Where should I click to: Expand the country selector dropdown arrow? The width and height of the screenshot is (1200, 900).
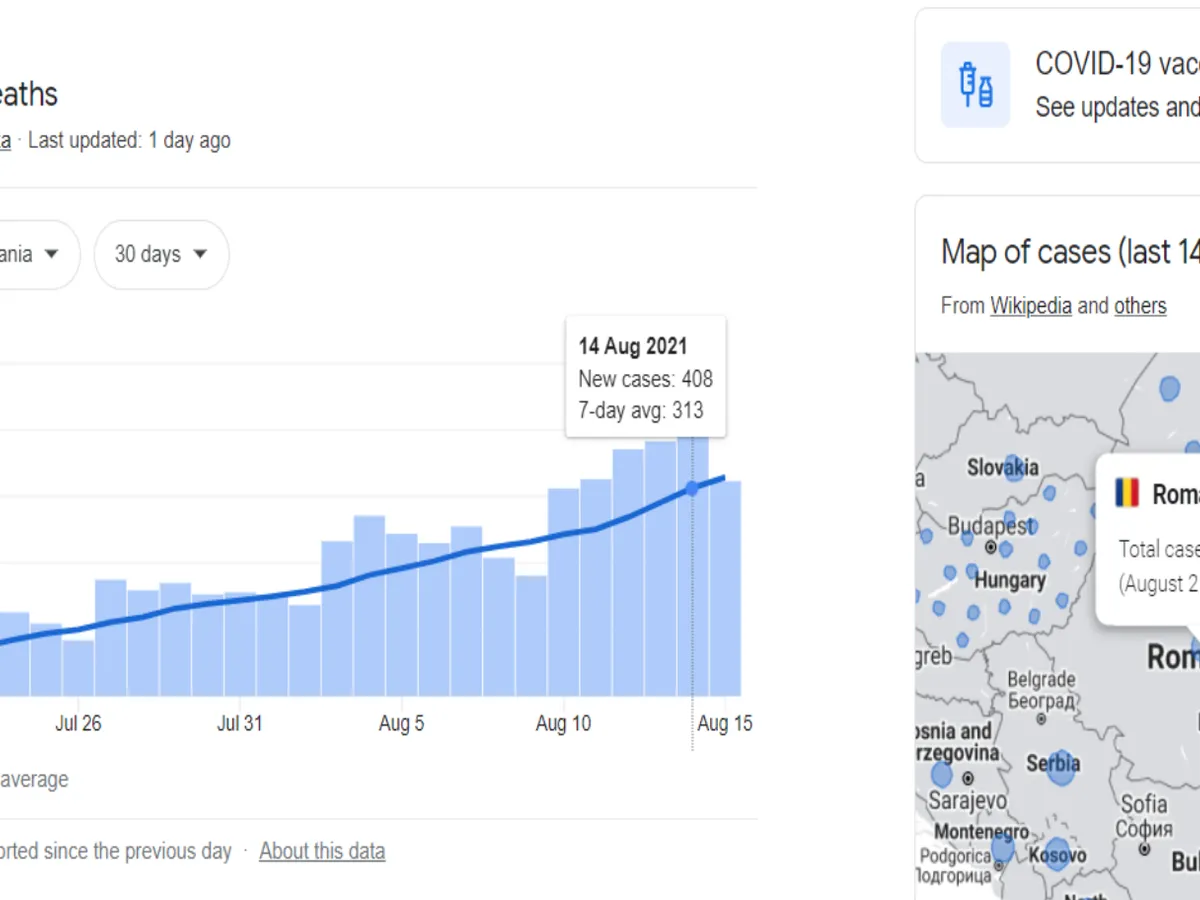tap(50, 254)
